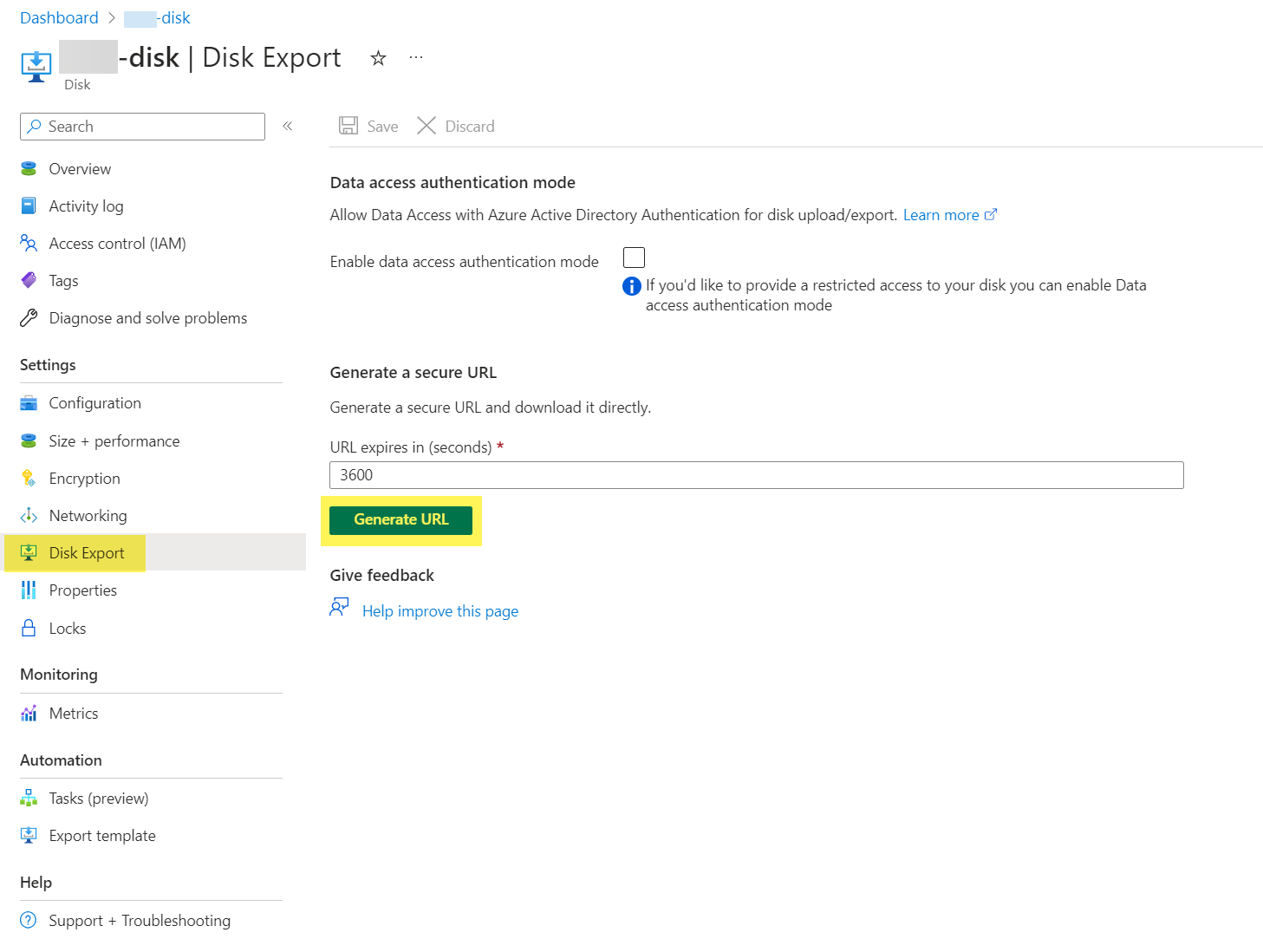
Task: View disk Metrics under Monitoring
Action: 74,713
